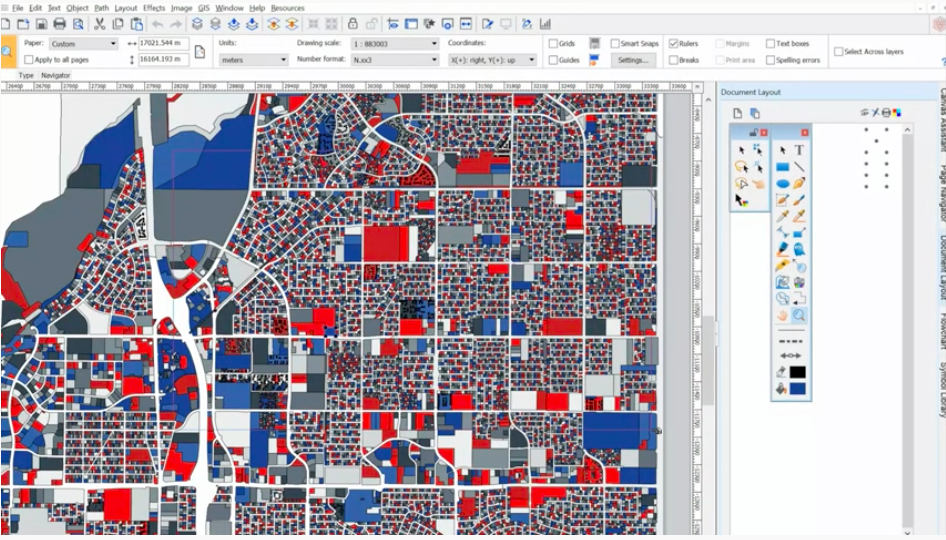Select the Rectangle tool
Screen dimensions: 946x540
pos(782,167)
